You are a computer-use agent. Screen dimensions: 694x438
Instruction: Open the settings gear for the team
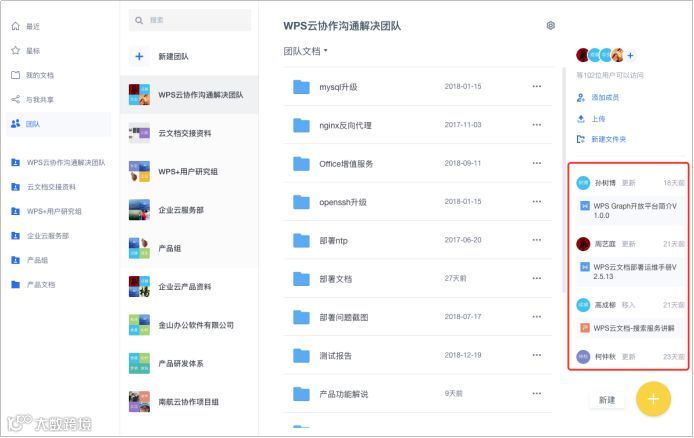point(551,26)
